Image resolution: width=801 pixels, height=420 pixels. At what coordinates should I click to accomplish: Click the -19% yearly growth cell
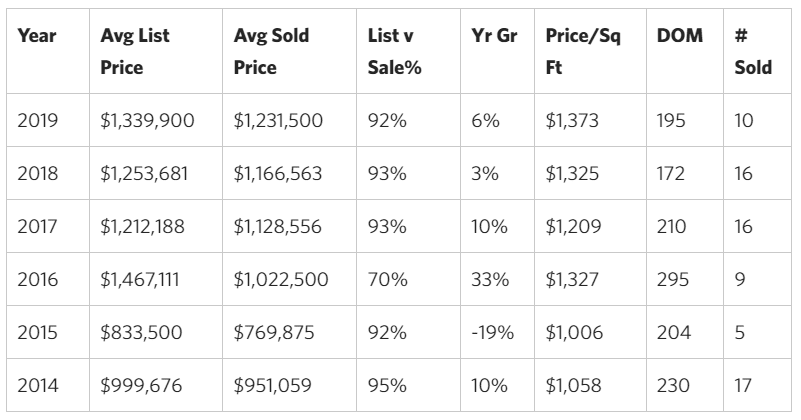pyautogui.click(x=492, y=332)
